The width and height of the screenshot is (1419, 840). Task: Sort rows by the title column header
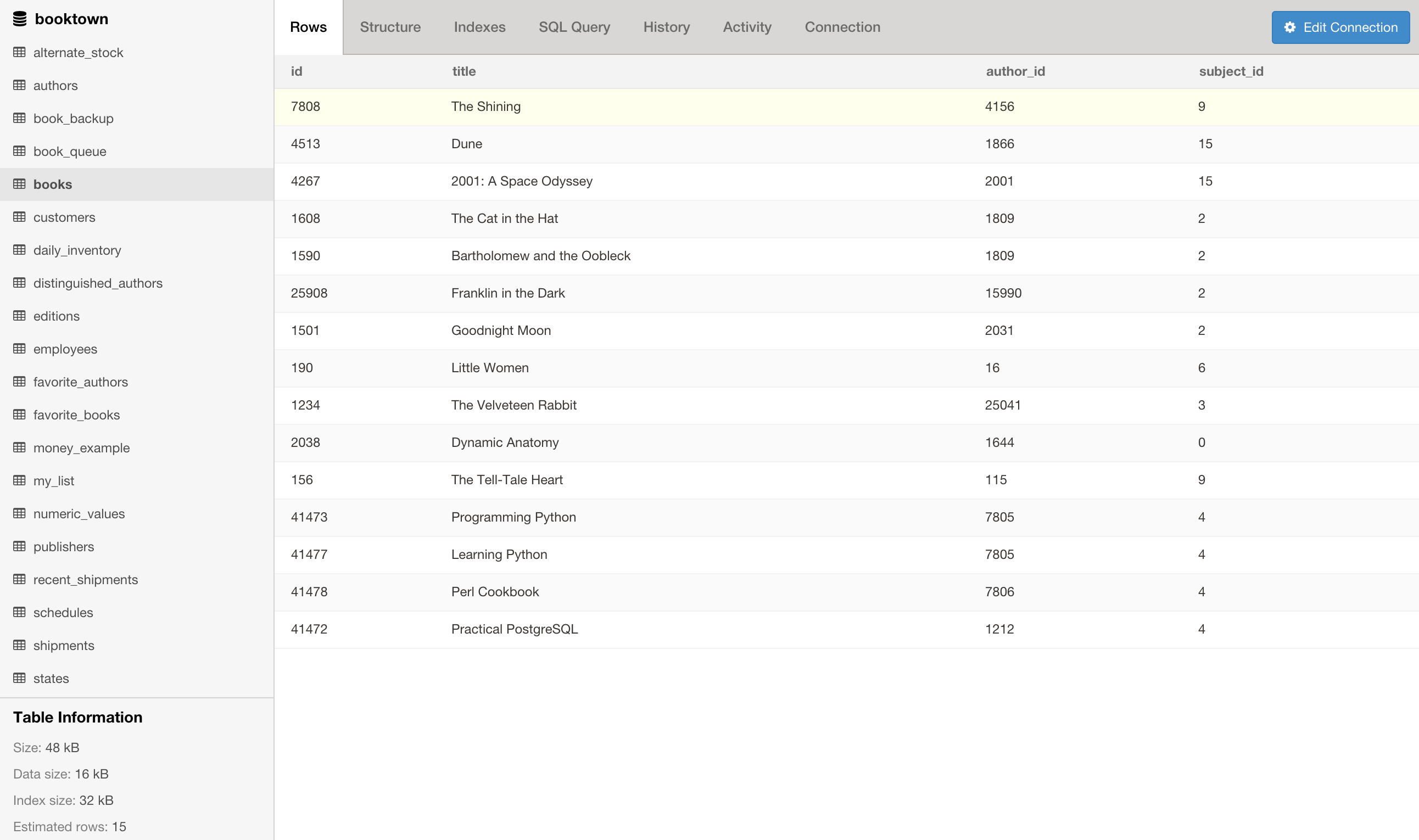463,71
